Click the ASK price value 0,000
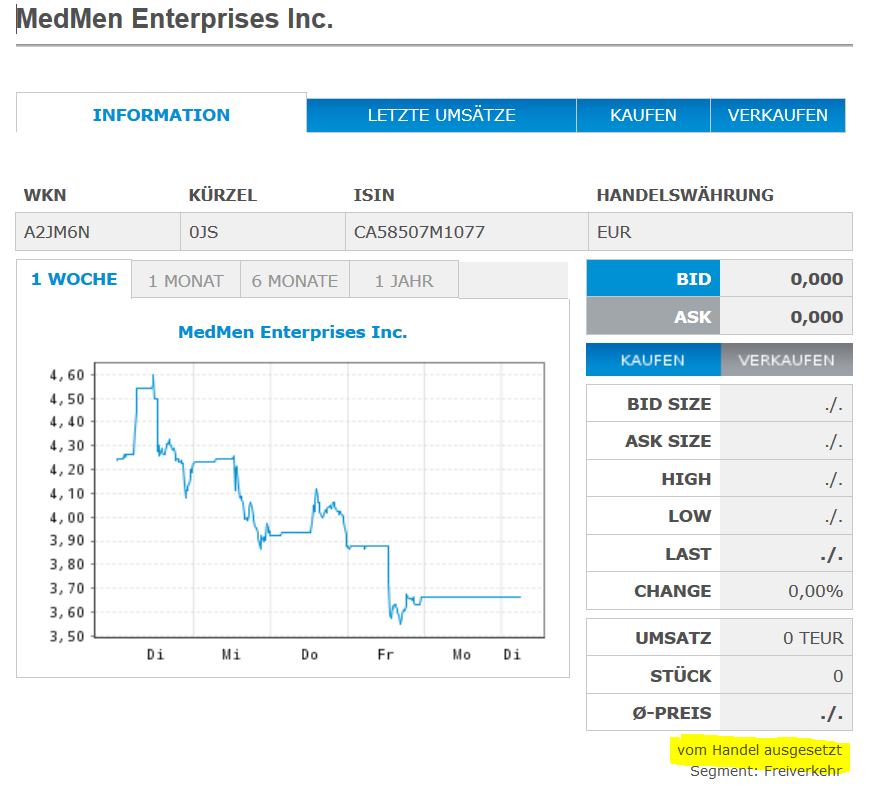The width and height of the screenshot is (885, 791). (x=816, y=317)
